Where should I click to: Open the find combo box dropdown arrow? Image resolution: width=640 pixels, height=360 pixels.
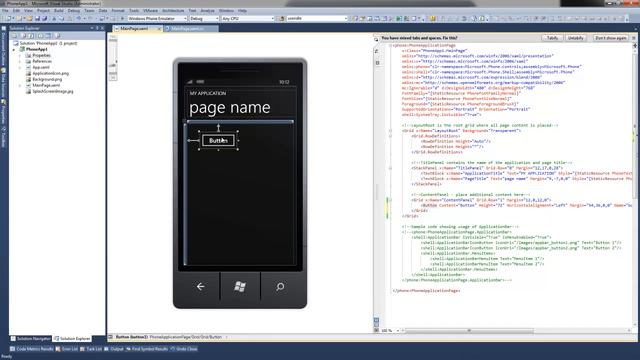pyautogui.click(x=346, y=18)
